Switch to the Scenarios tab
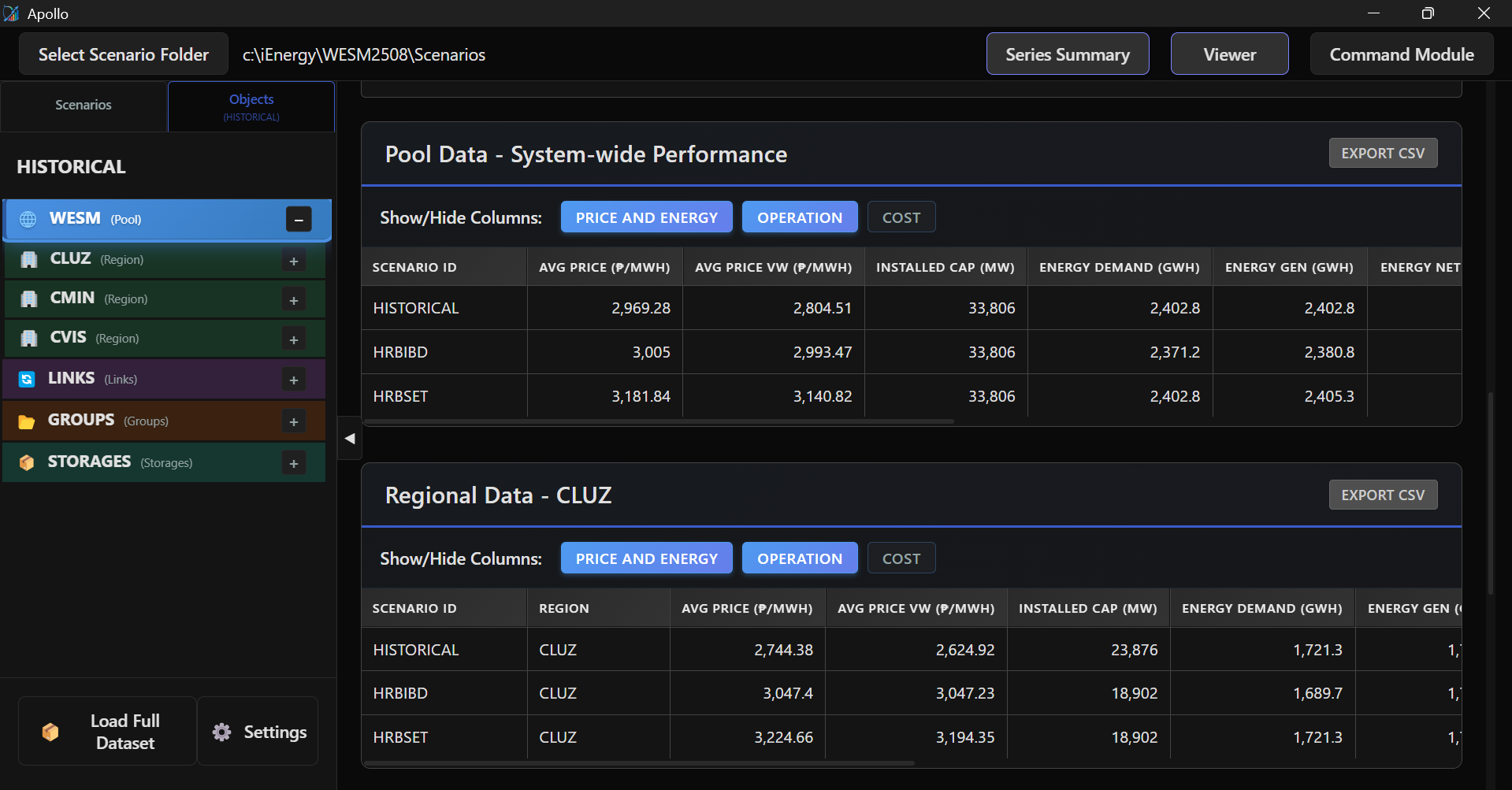This screenshot has width=1512, height=790. tap(84, 106)
